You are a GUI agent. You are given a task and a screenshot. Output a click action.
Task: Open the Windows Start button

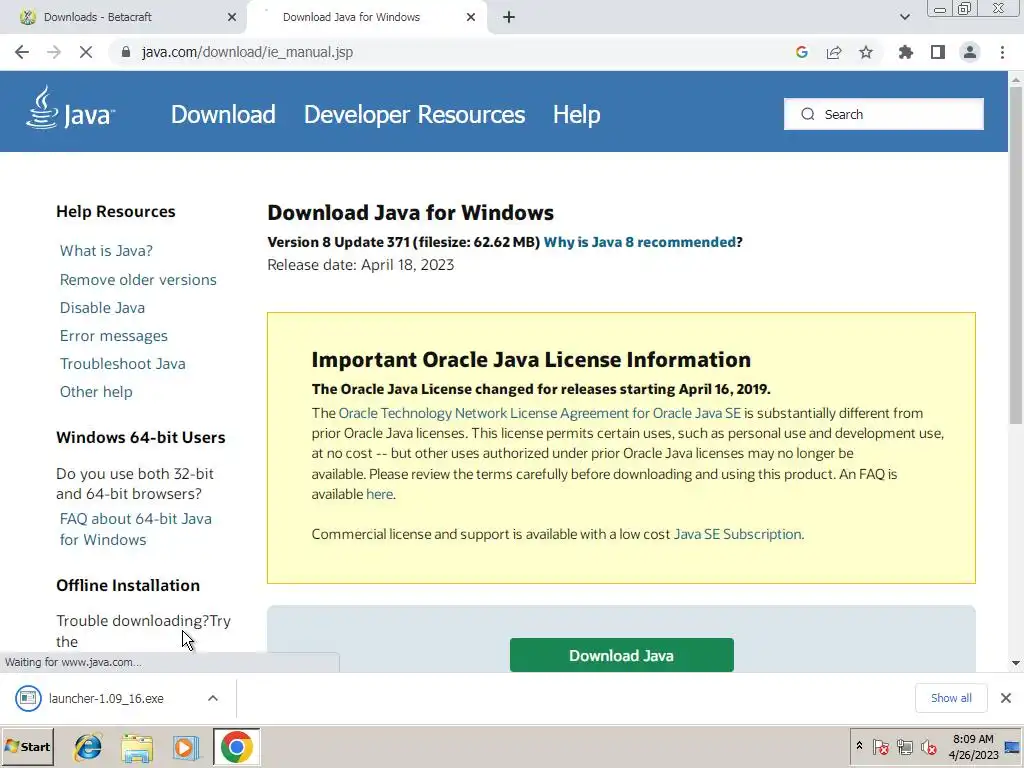(27, 746)
